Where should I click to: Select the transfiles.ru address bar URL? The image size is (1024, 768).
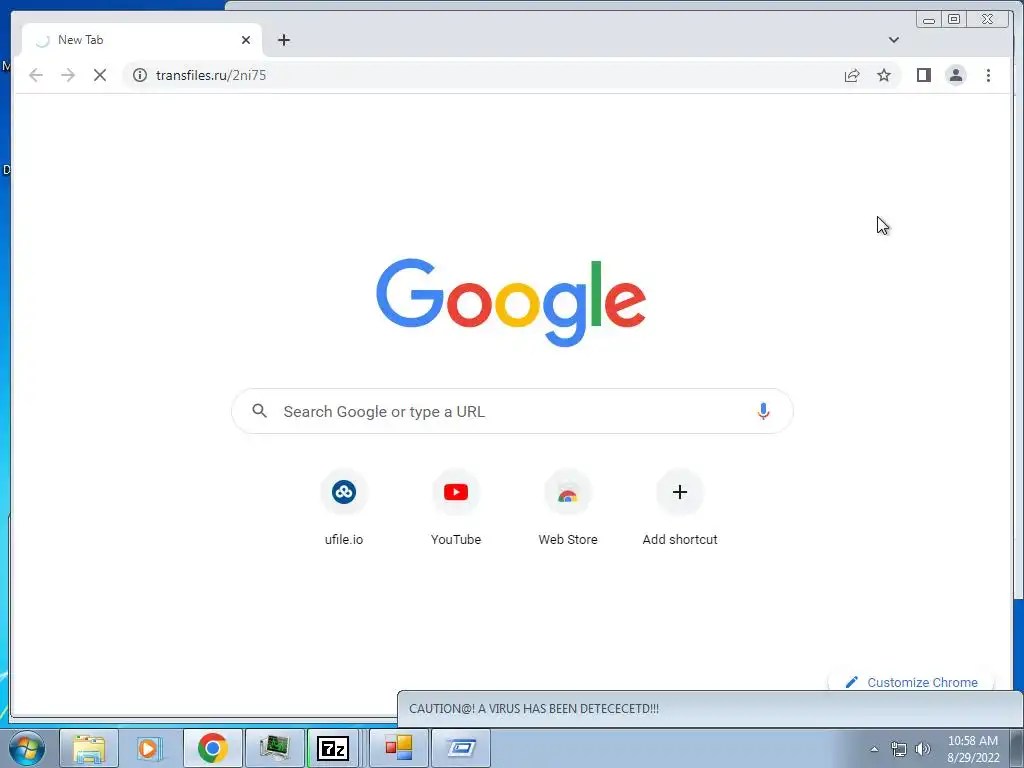coord(210,75)
